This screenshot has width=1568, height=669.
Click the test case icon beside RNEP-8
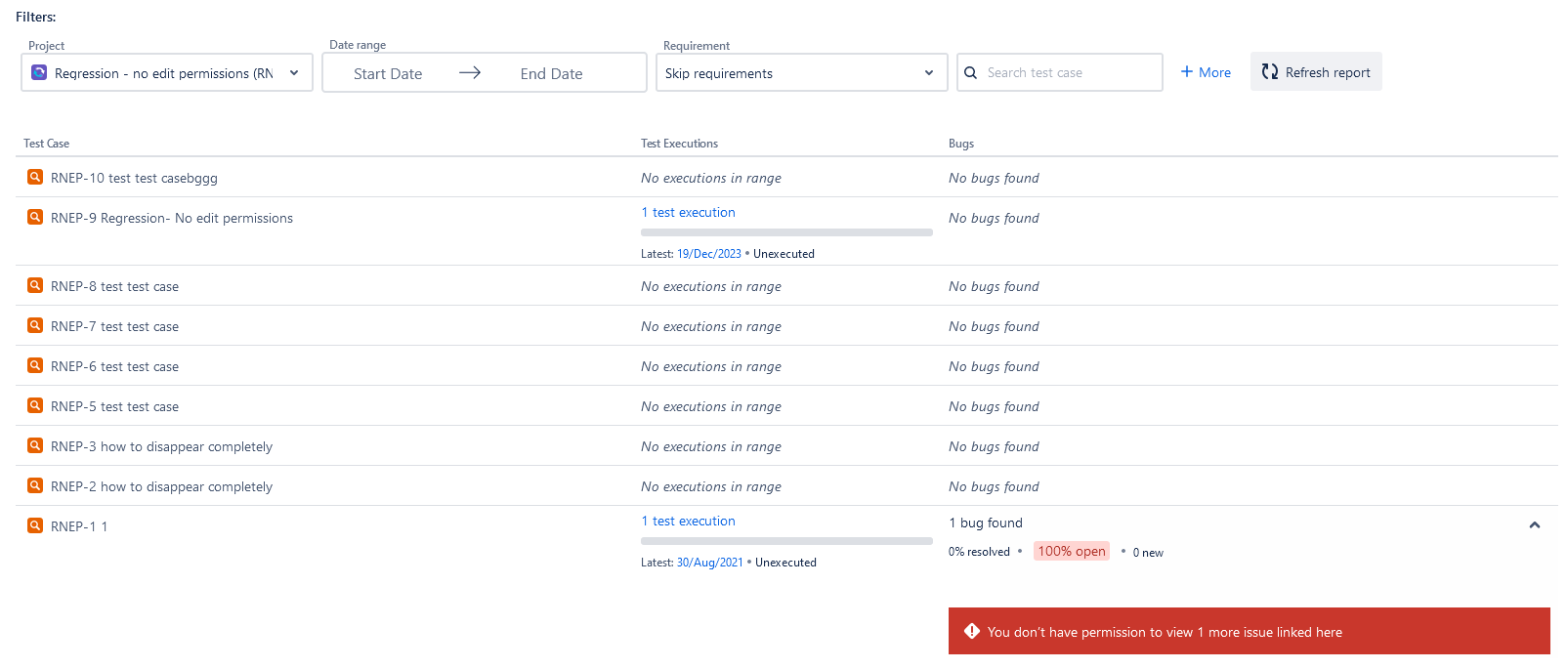pos(35,285)
